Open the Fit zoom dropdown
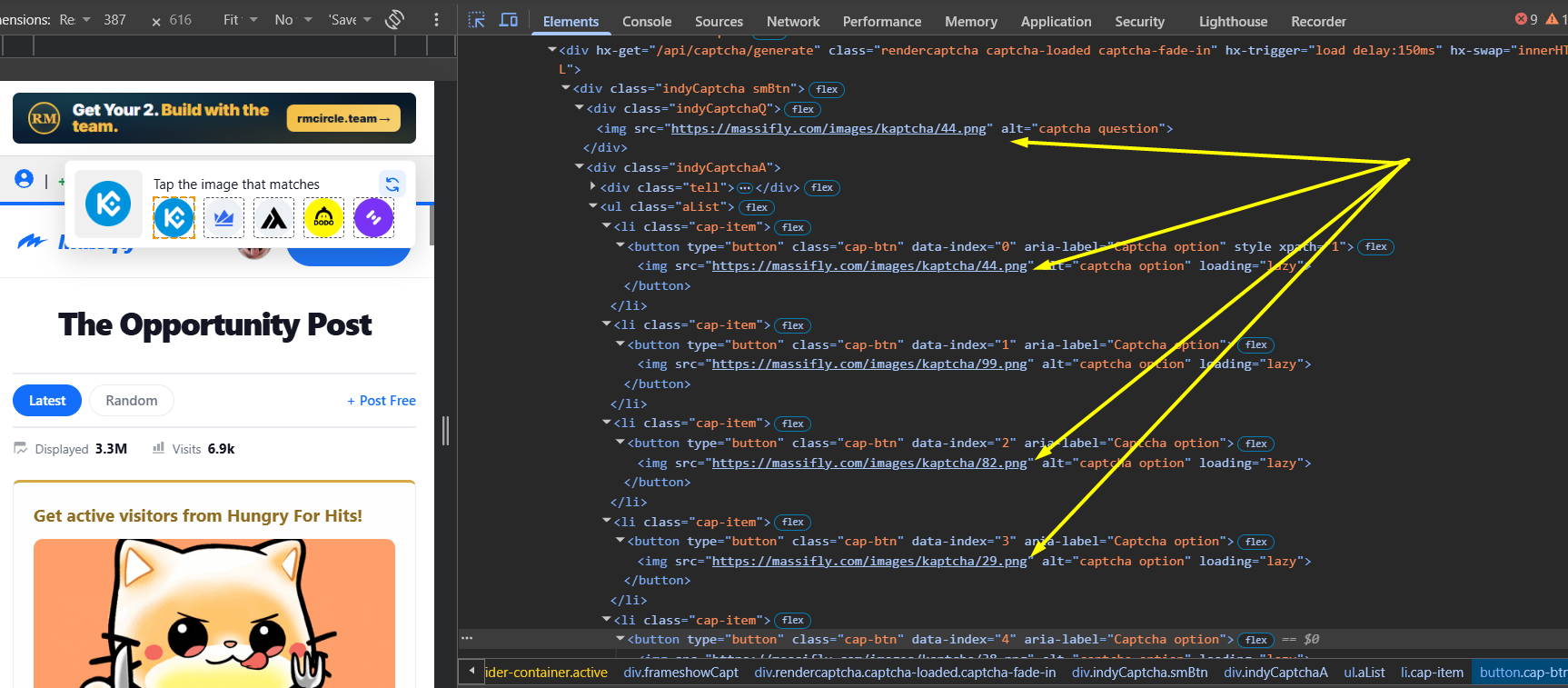1568x688 pixels. (x=241, y=20)
